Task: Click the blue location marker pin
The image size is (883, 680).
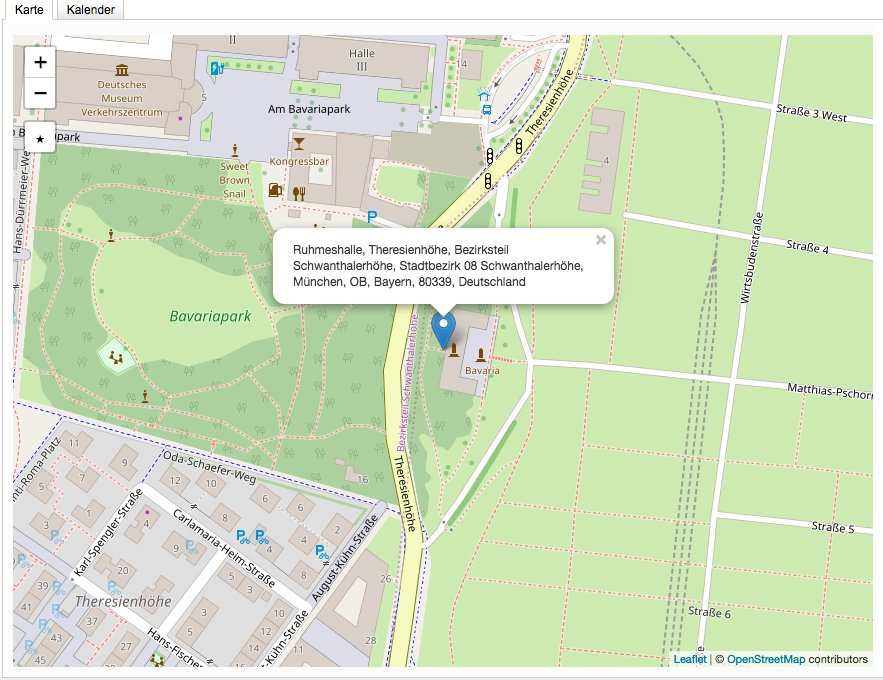Action: [x=442, y=329]
